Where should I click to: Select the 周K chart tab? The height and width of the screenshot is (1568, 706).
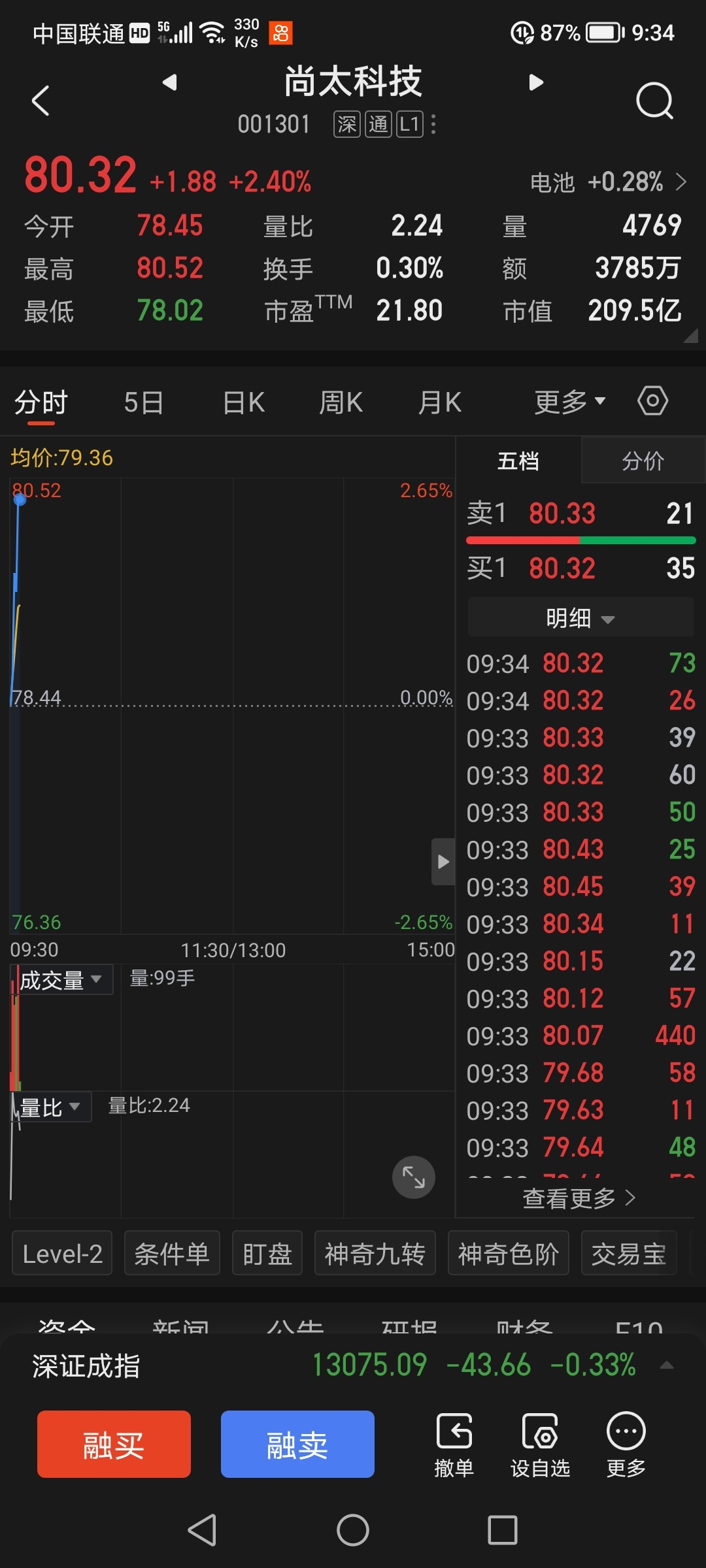coord(341,402)
